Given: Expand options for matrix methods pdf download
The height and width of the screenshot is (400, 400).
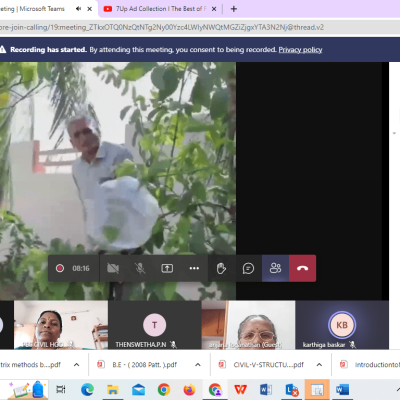Looking at the screenshot, I should [76, 365].
